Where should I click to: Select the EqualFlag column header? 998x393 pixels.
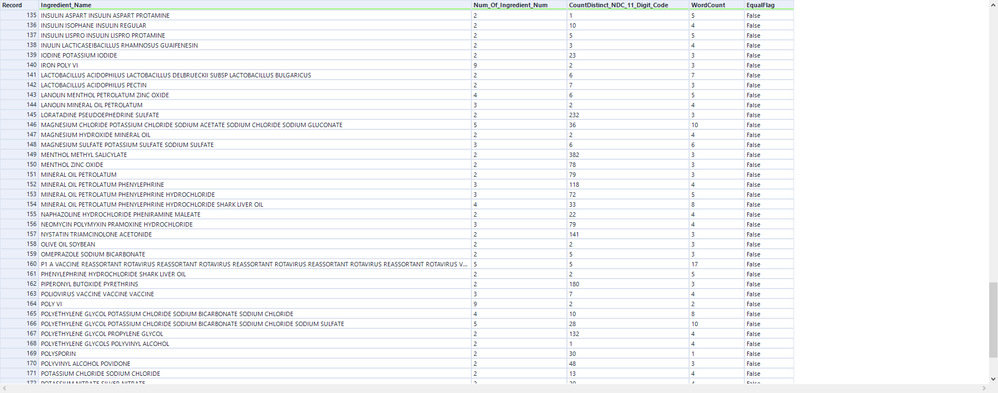click(x=769, y=4)
